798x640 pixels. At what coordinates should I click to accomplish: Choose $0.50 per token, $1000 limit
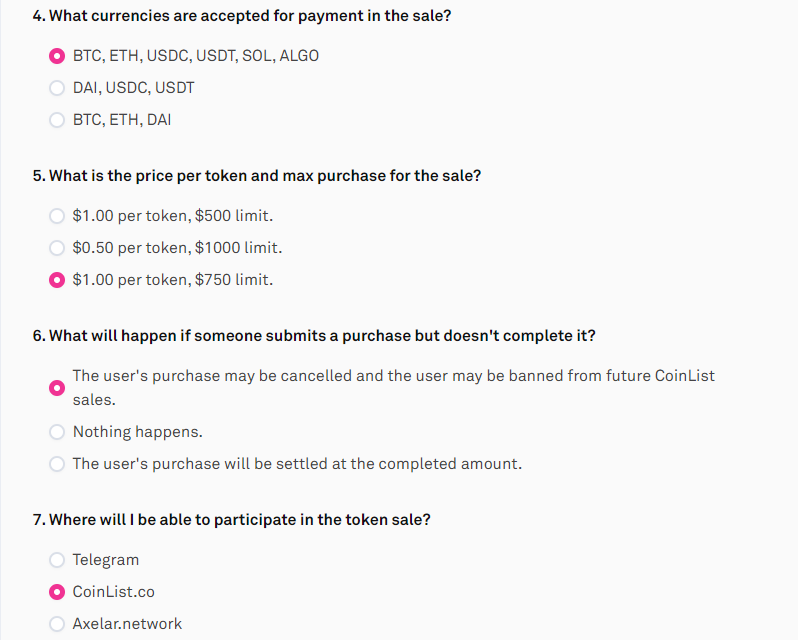[x=56, y=248]
